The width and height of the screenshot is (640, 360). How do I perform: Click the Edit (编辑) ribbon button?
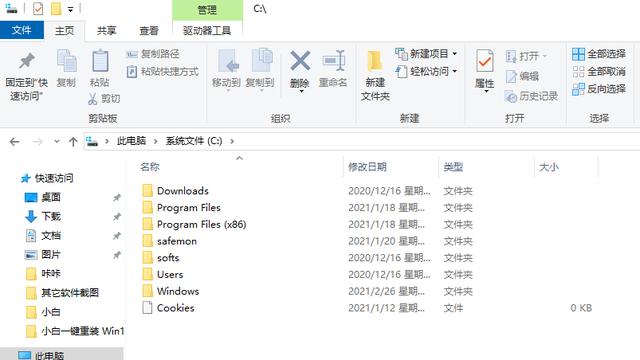click(x=522, y=76)
